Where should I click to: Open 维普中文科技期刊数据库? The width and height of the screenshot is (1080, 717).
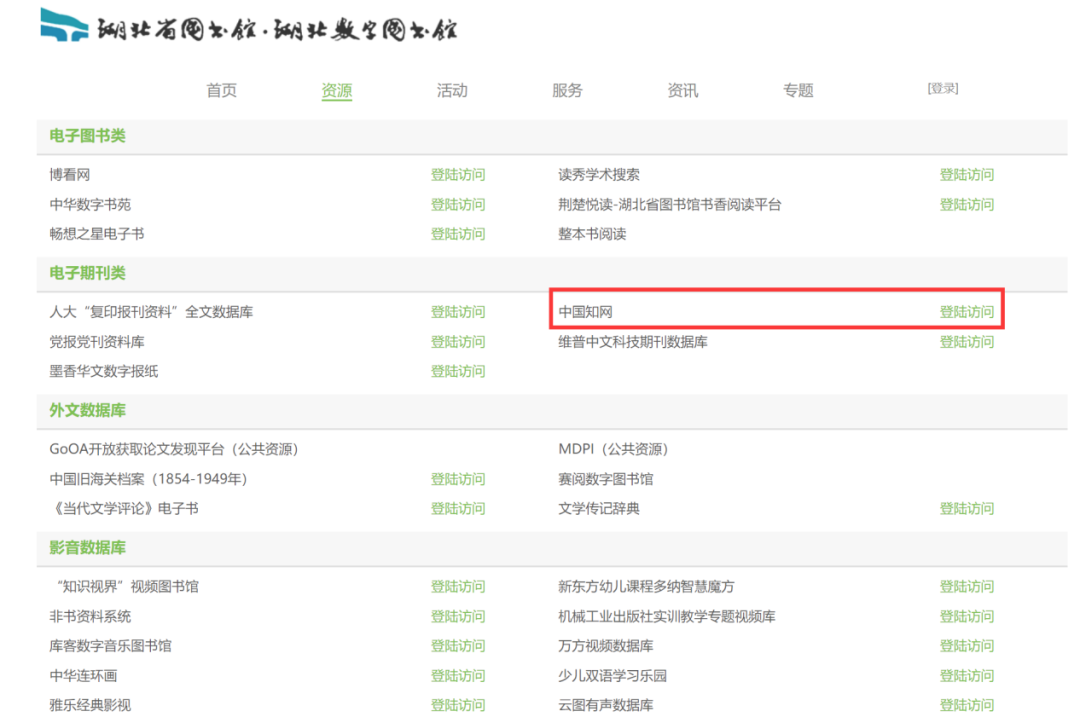[633, 342]
